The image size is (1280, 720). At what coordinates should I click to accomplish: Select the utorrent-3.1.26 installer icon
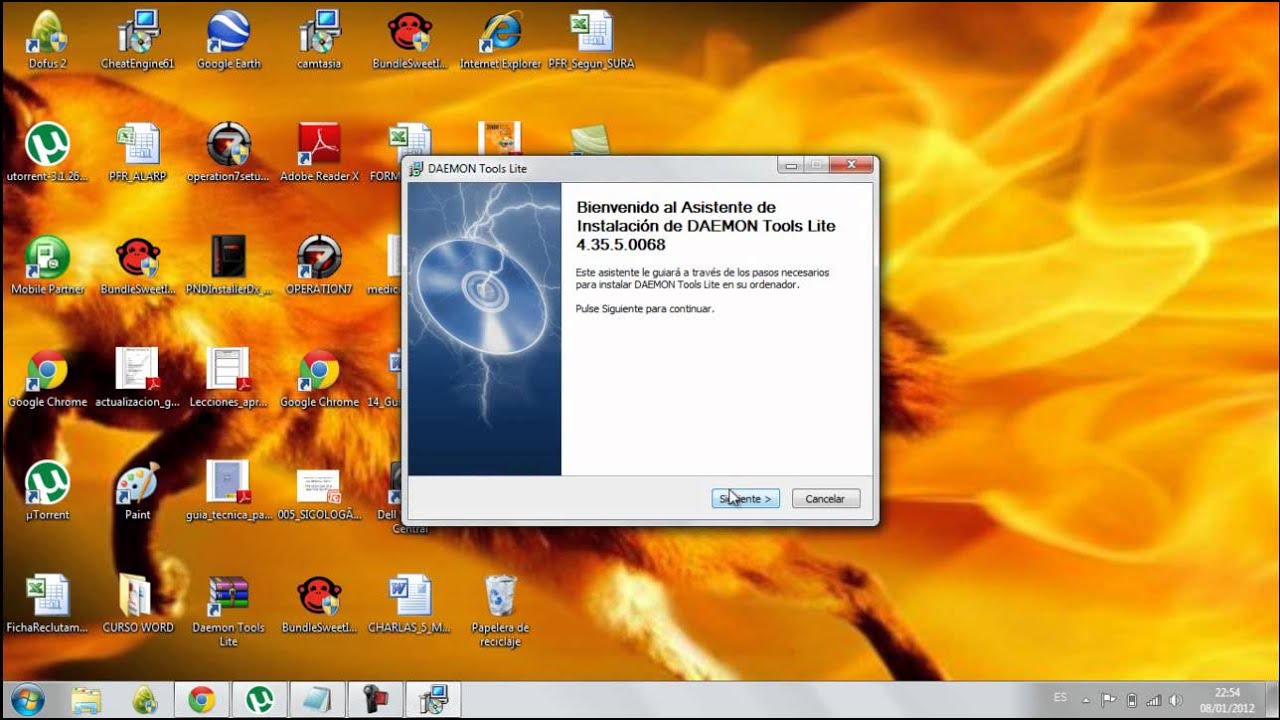pos(47,152)
